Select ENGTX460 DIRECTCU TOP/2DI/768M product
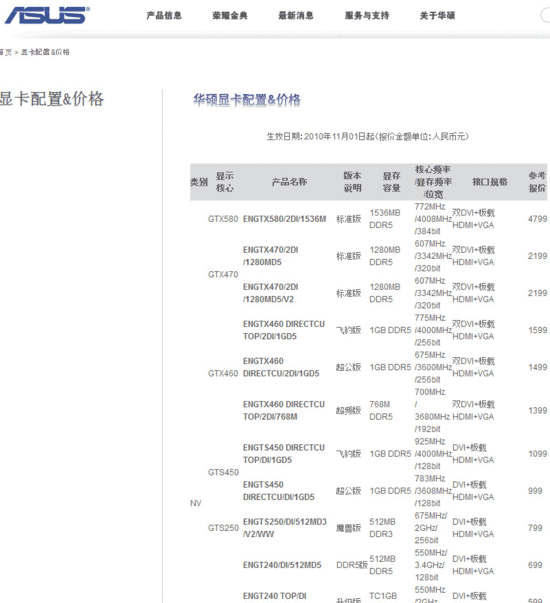This screenshot has height=603, width=550. pos(284,410)
